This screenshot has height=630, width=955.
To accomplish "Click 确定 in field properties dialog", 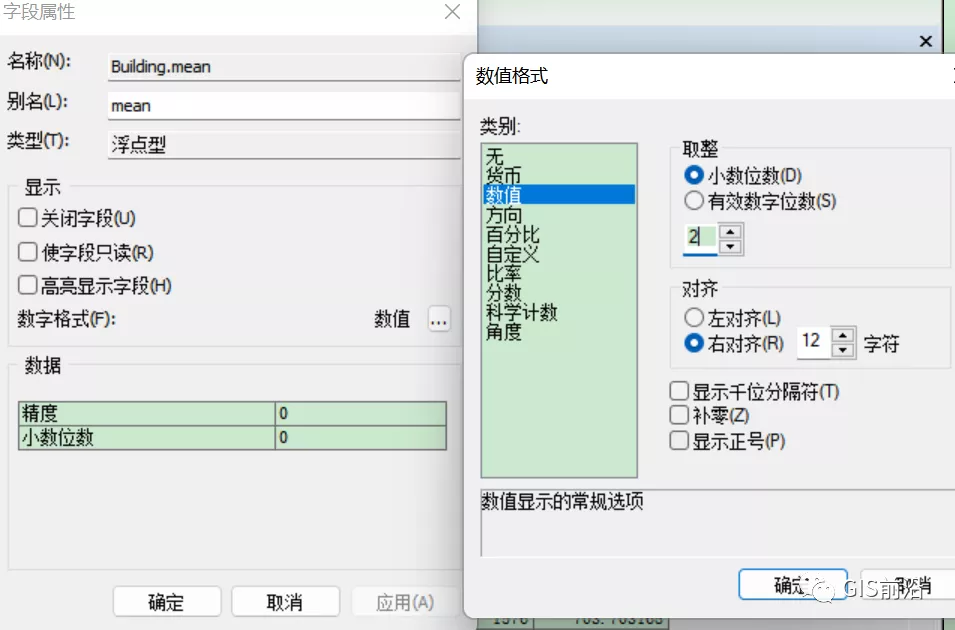I will [x=167, y=602].
